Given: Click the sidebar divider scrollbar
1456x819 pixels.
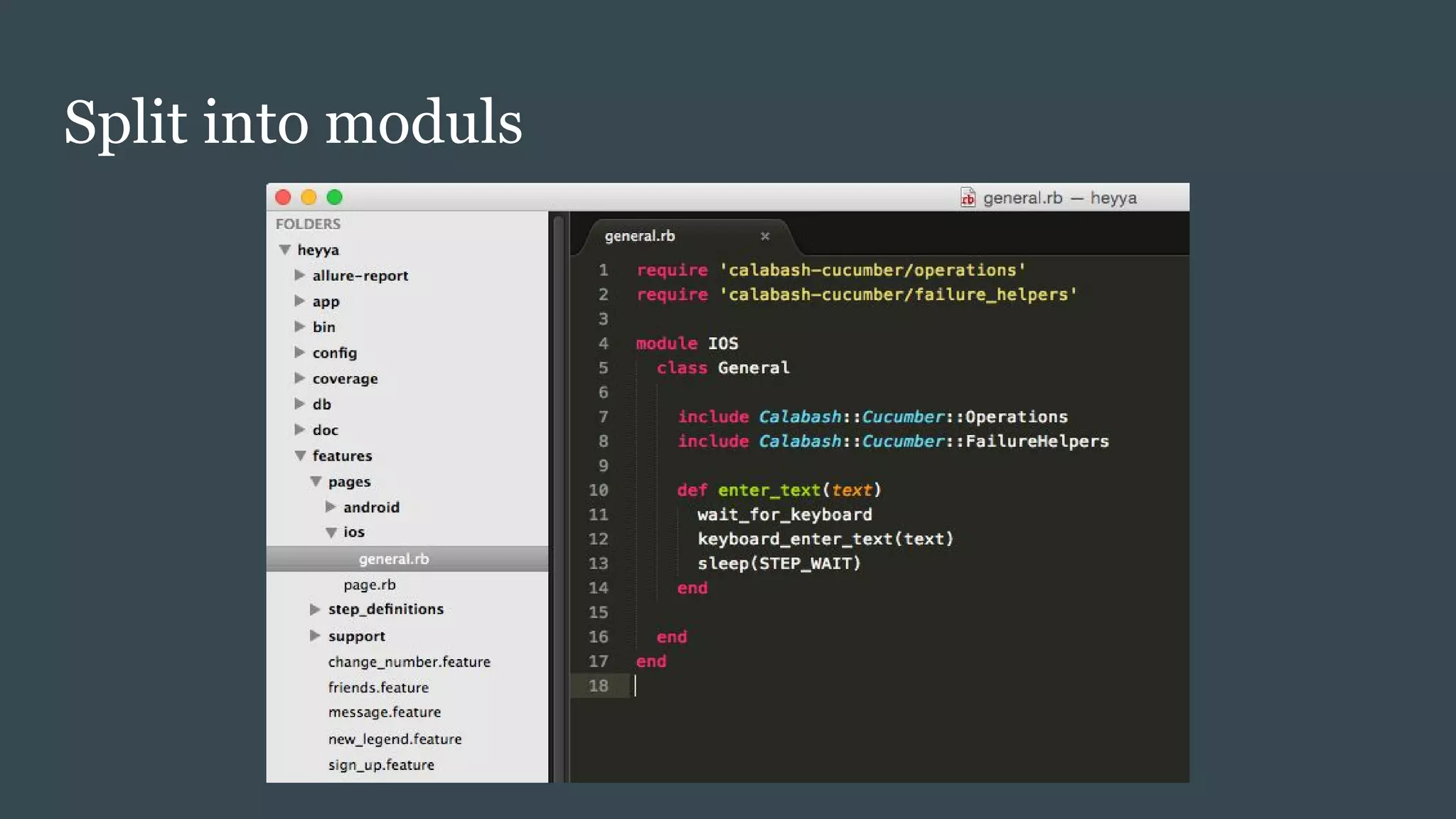Looking at the screenshot, I should (x=559, y=497).
